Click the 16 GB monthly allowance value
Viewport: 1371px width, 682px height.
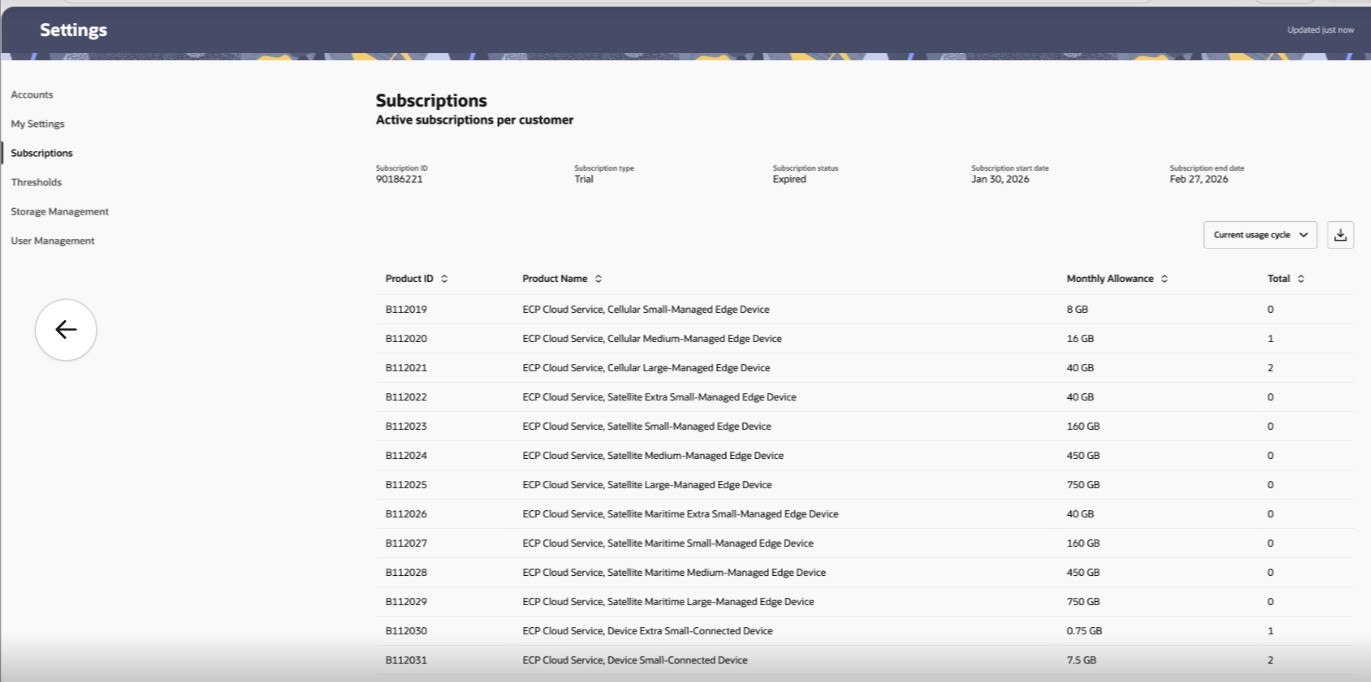coord(1080,339)
